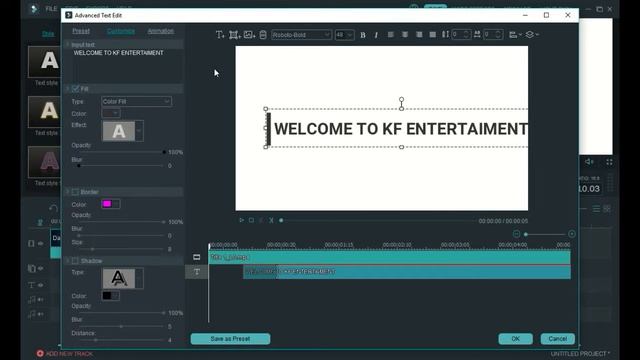Viewport: 640px width, 360px height.
Task: Open the Fill Color dropdown swatch
Action: tap(111, 113)
